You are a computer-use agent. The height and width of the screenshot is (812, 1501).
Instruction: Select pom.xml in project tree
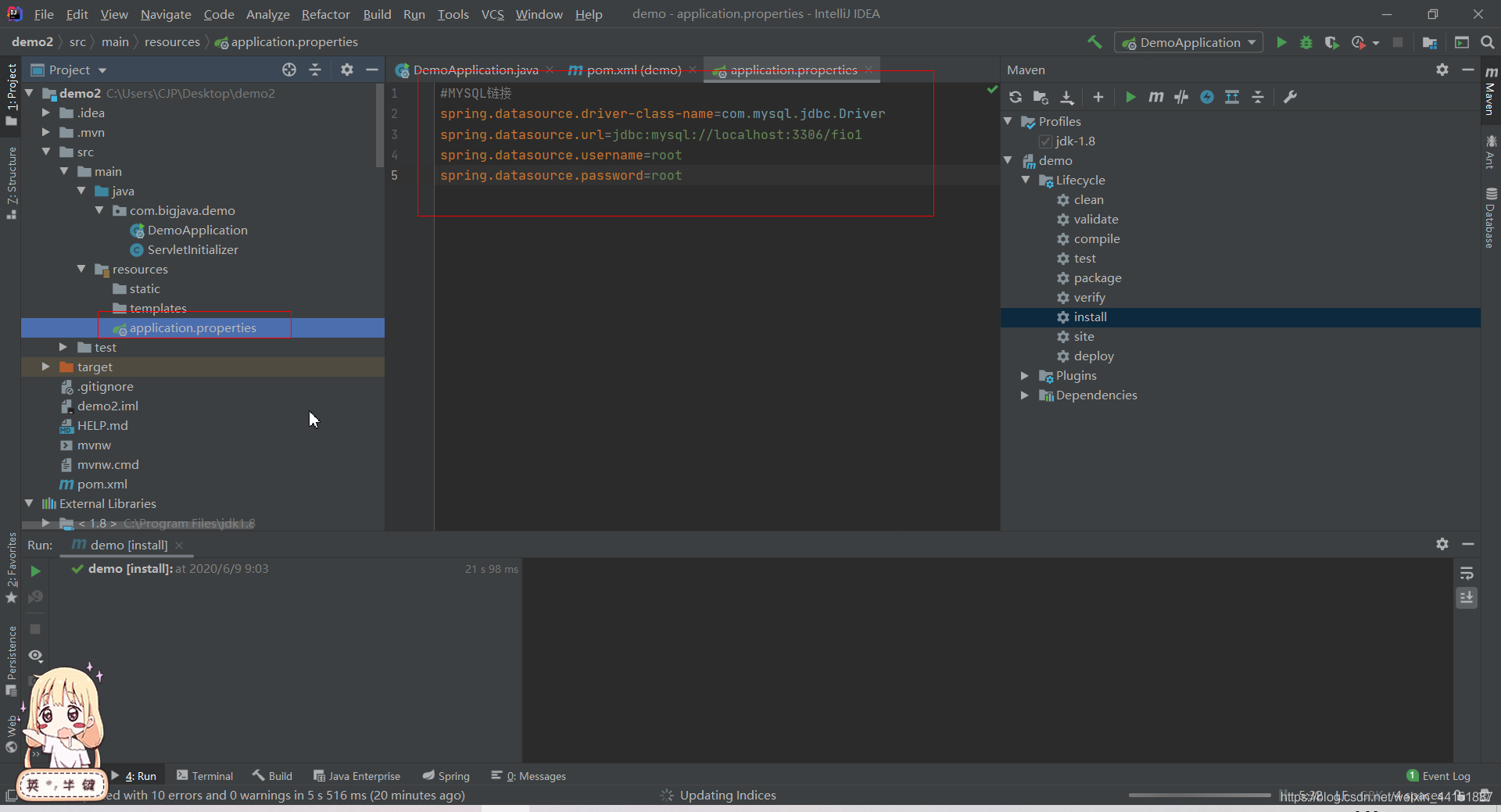[102, 484]
